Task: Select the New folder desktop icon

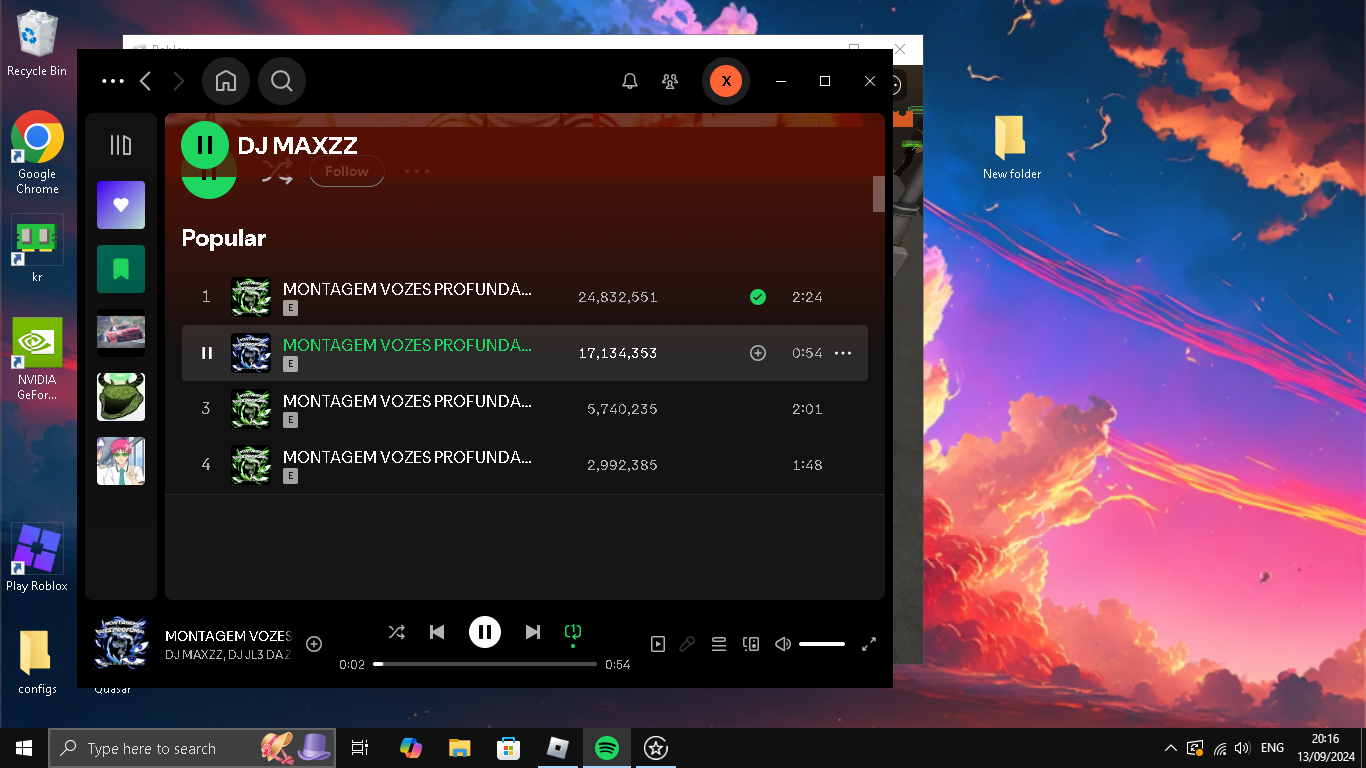Action: click(1011, 147)
